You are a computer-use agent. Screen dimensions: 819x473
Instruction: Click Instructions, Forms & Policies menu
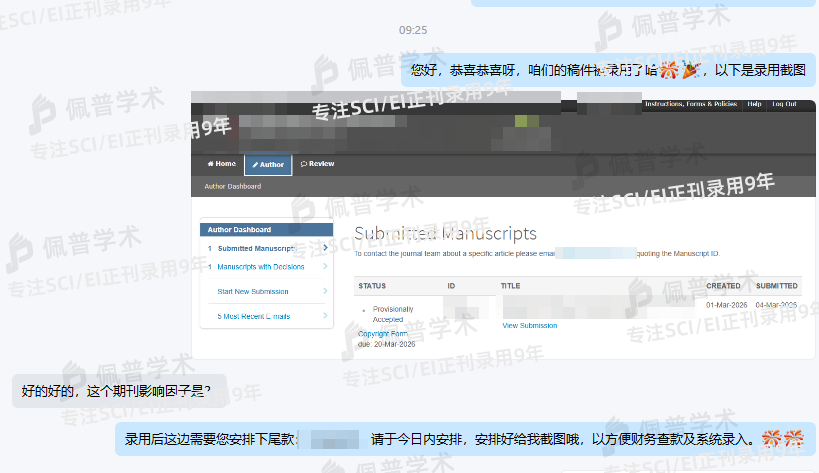click(x=690, y=104)
